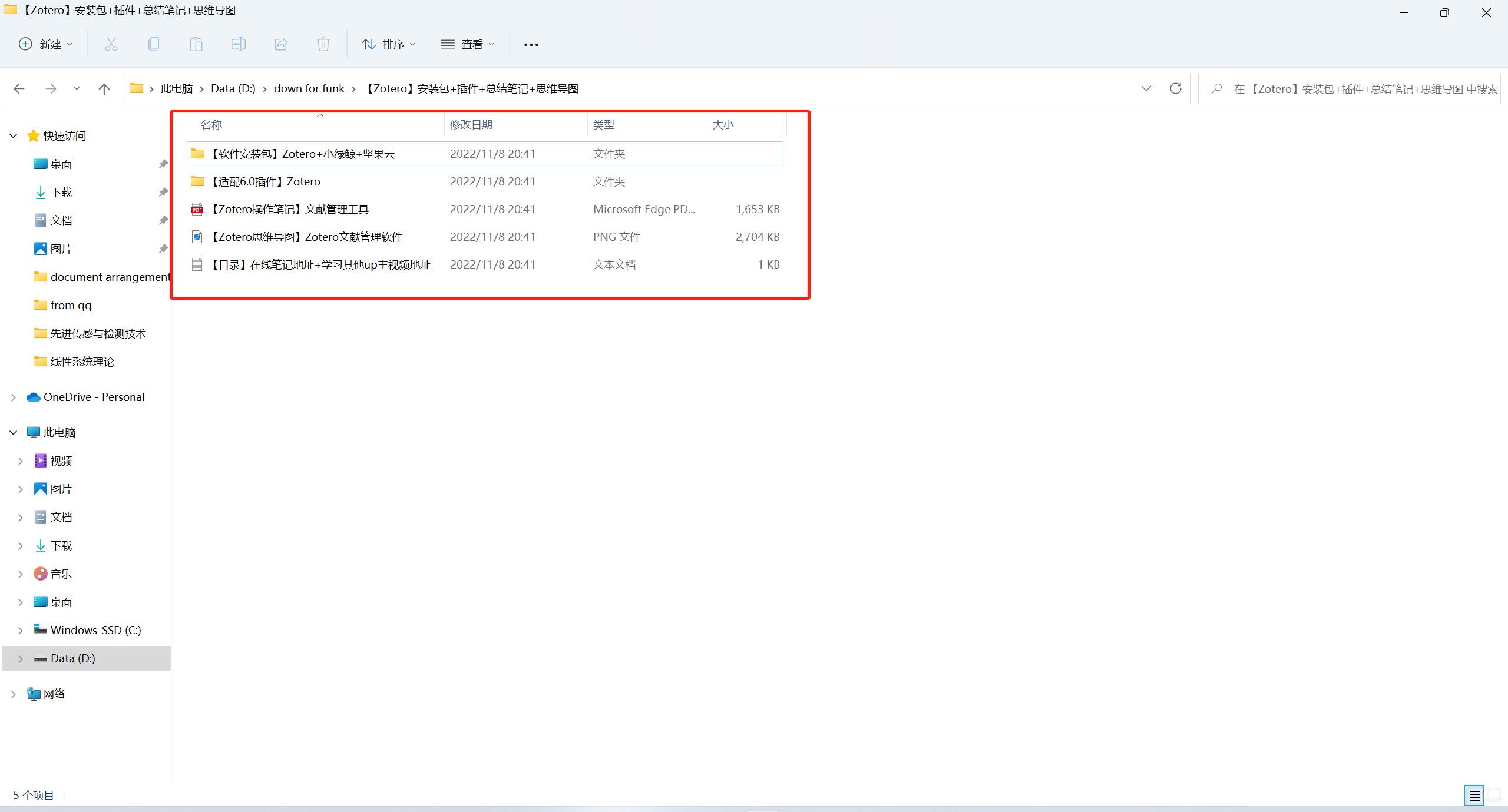Image resolution: width=1508 pixels, height=812 pixels.
Task: Navigate to 'down for funk' breadcrumb
Action: tap(309, 89)
